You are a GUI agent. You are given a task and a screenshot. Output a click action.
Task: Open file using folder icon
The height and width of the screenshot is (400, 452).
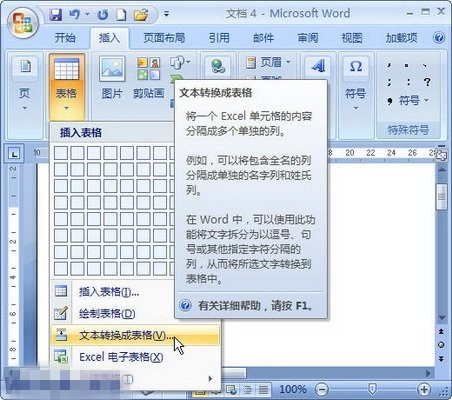tap(141, 15)
